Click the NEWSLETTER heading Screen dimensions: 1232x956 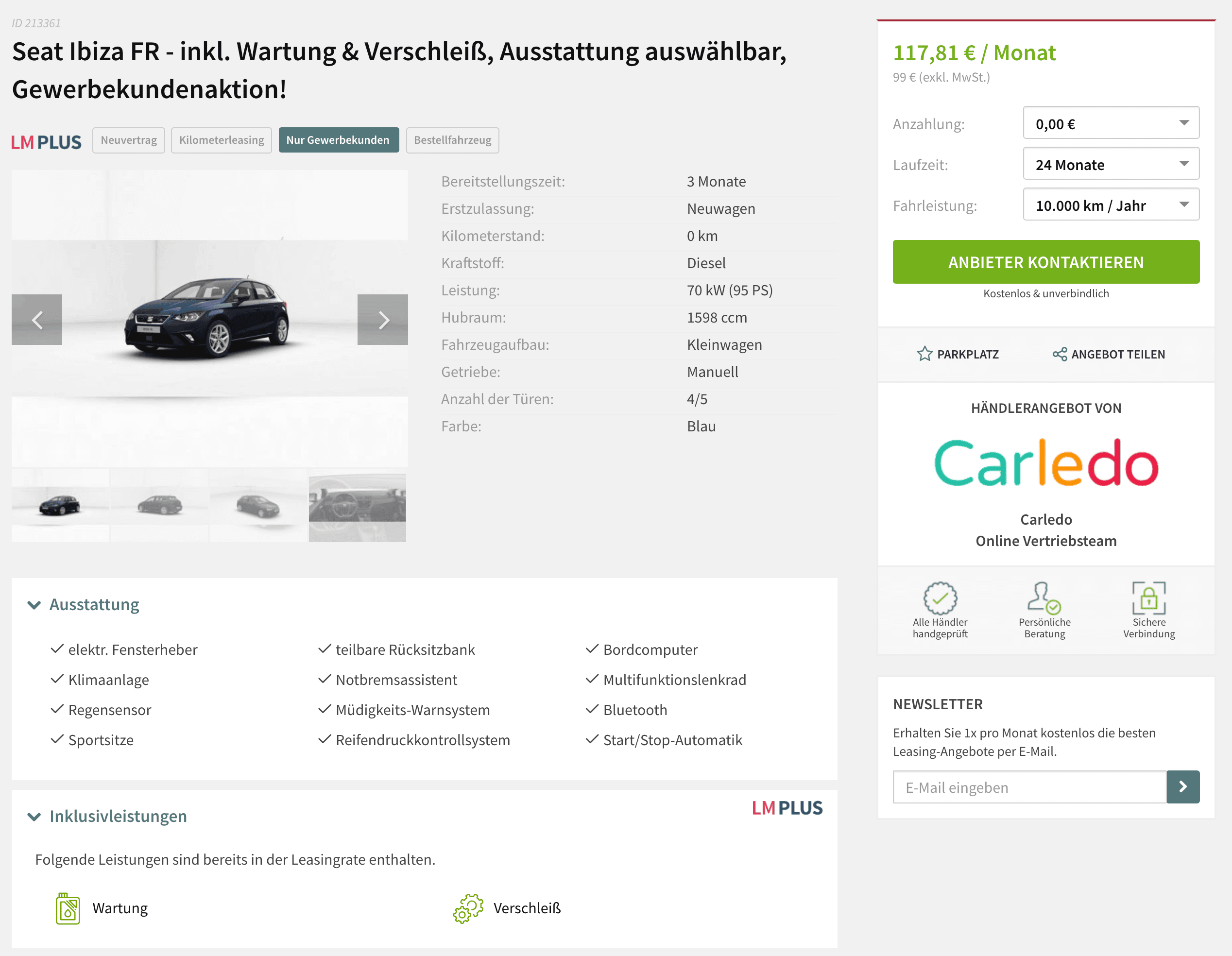(x=938, y=704)
